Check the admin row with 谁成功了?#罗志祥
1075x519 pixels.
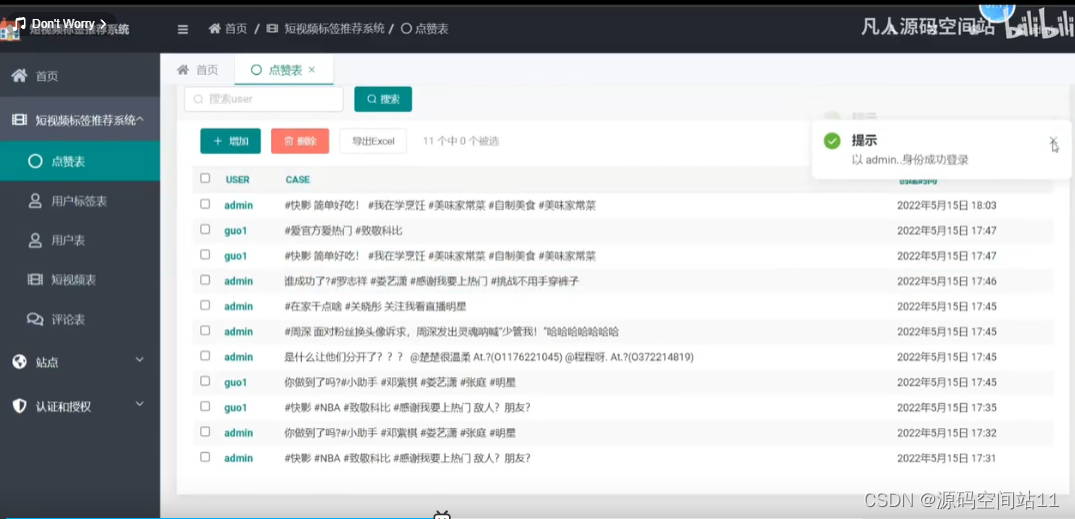pyautogui.click(x=205, y=280)
